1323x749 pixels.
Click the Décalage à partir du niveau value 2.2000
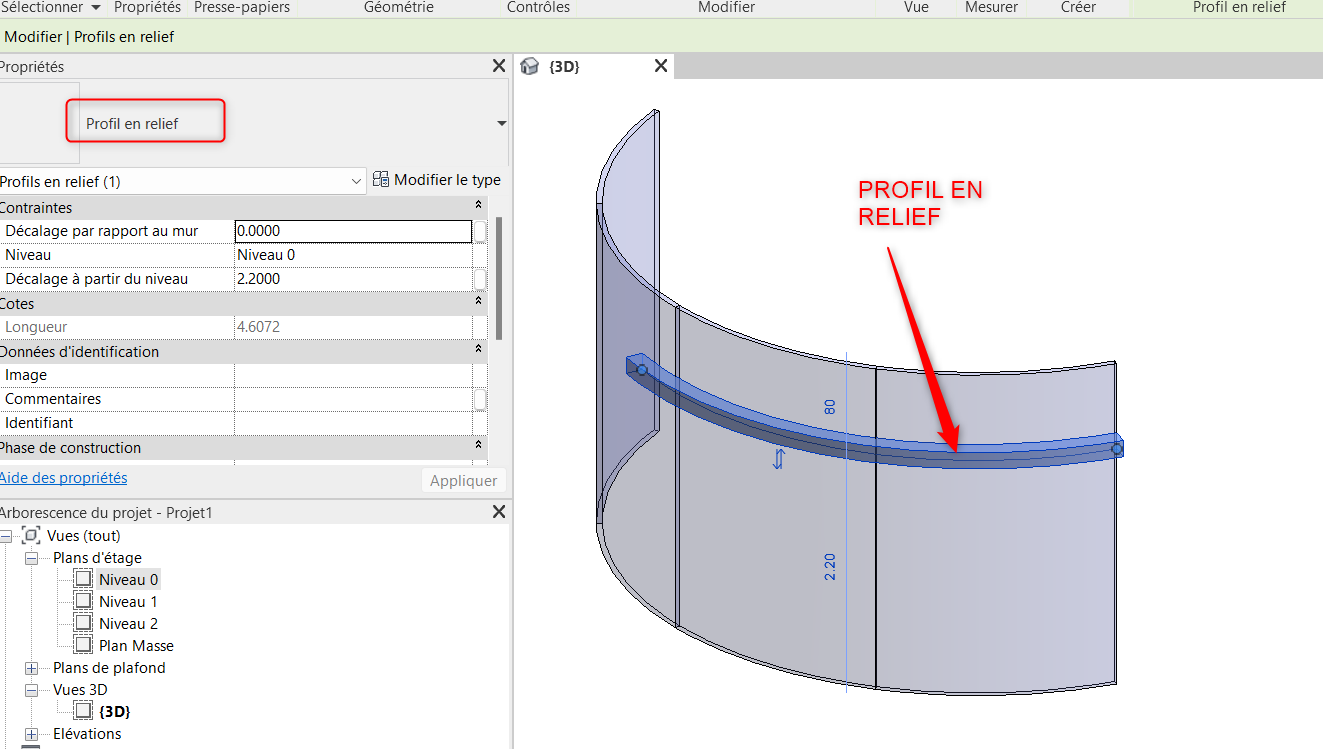click(353, 279)
